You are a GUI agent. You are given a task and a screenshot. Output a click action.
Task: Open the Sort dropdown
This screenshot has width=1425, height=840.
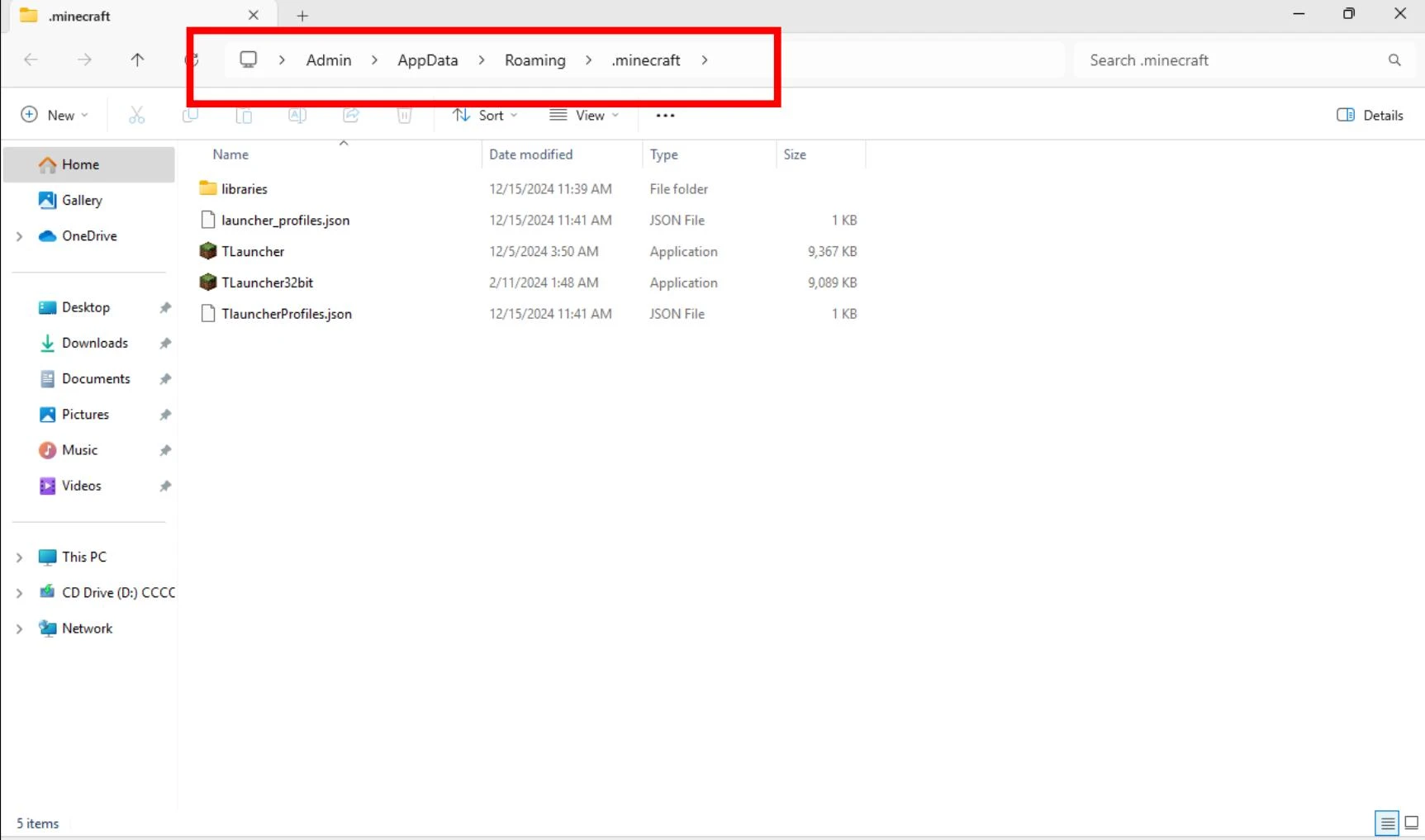point(486,116)
